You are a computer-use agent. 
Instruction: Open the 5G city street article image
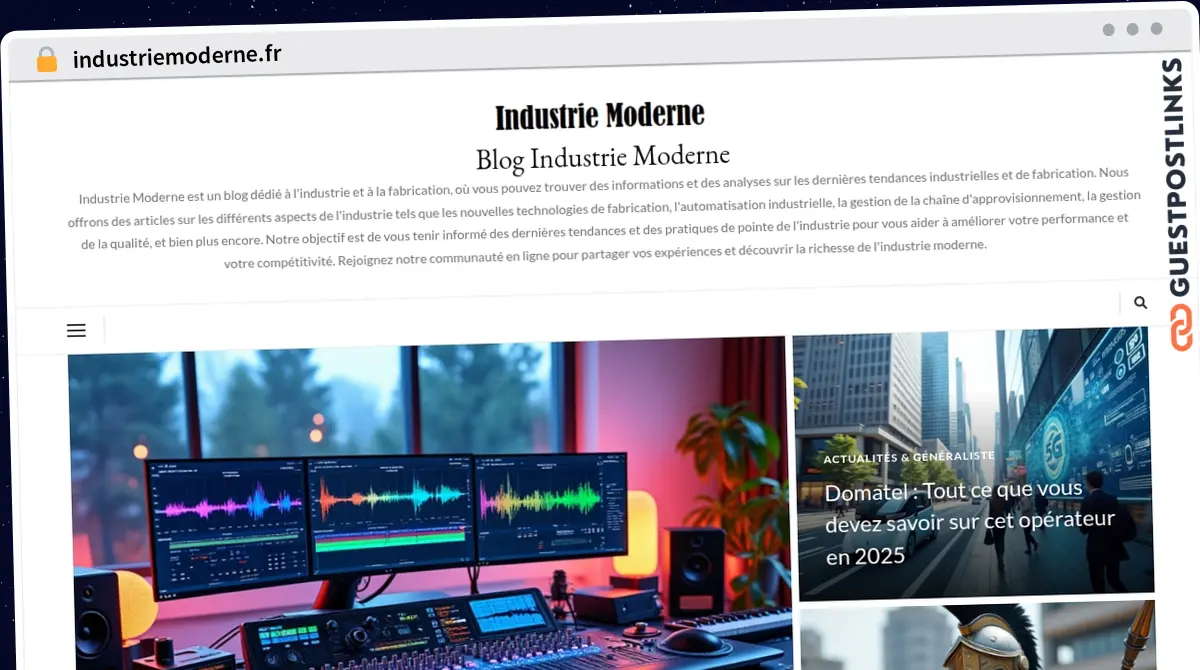point(973,463)
